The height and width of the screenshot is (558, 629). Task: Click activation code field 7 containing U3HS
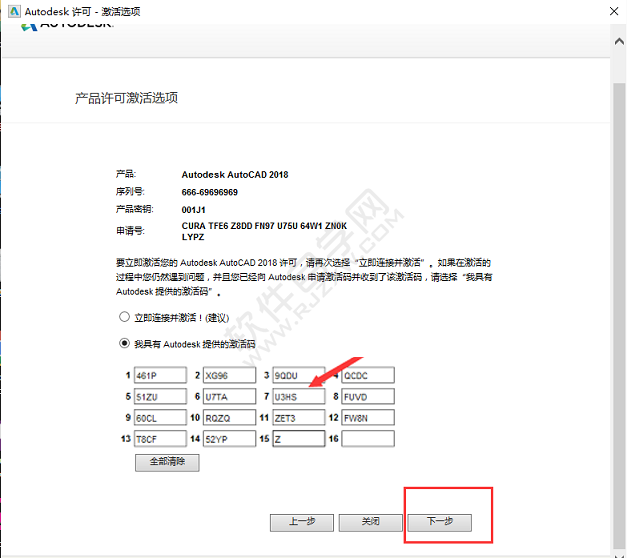[299, 397]
